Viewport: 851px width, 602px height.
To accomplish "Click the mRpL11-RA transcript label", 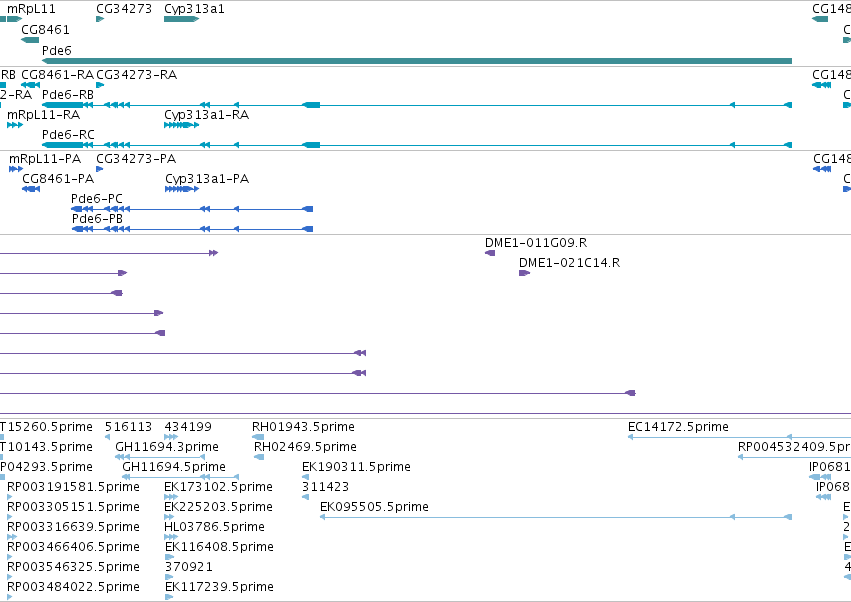I will click(43, 115).
